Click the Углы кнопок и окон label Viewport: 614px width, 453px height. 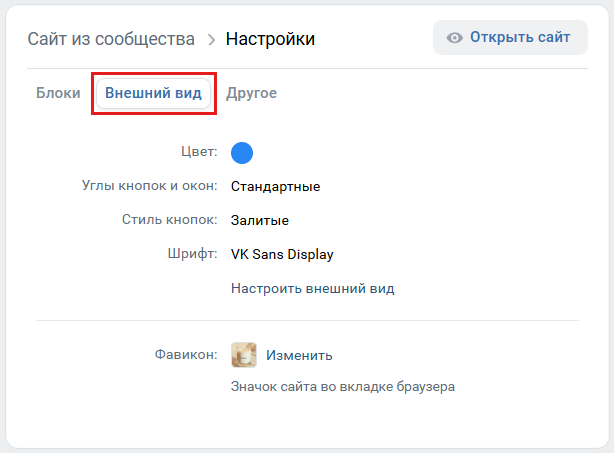coord(149,186)
